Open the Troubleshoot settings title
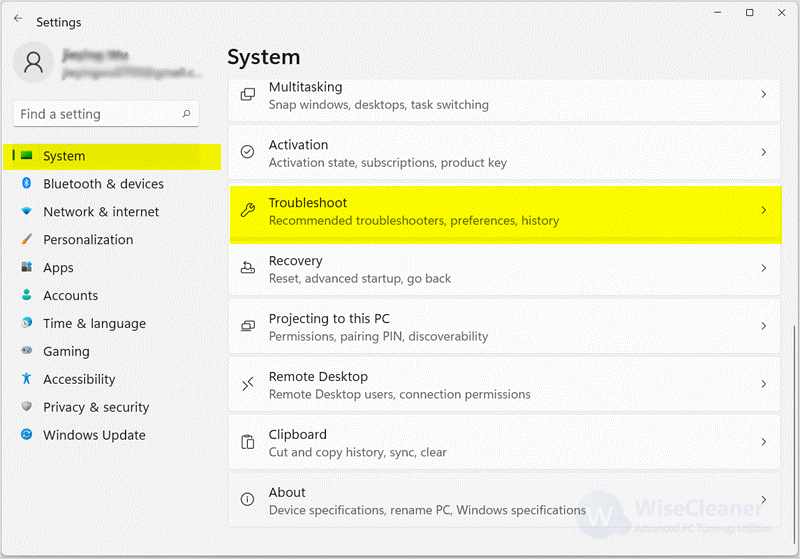Screen dimensions: 800x559 (x=308, y=202)
